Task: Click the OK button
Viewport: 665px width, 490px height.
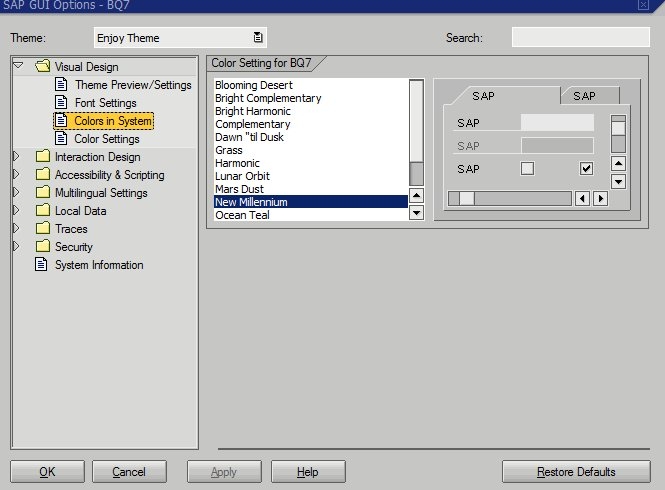Action: [48, 472]
